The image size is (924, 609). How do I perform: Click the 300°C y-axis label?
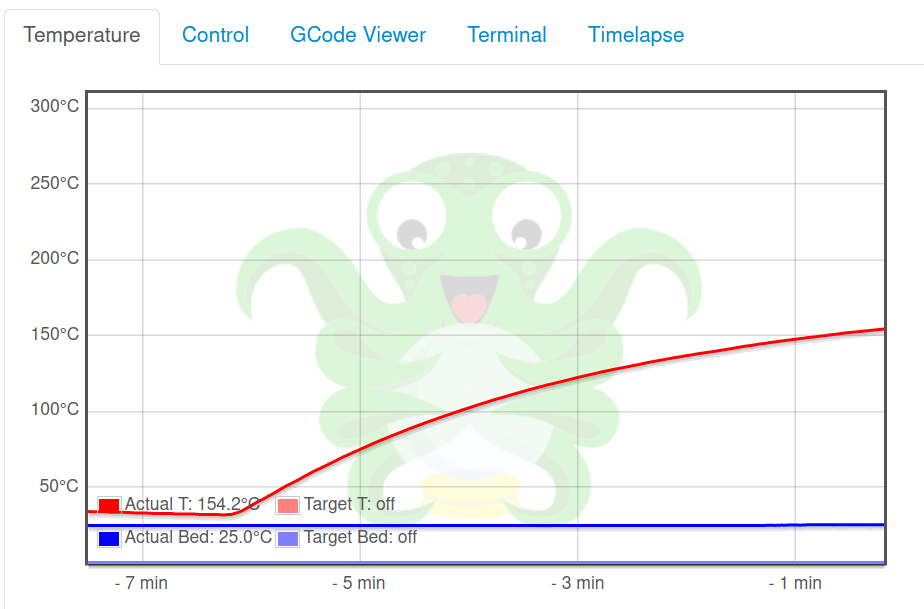tap(55, 106)
